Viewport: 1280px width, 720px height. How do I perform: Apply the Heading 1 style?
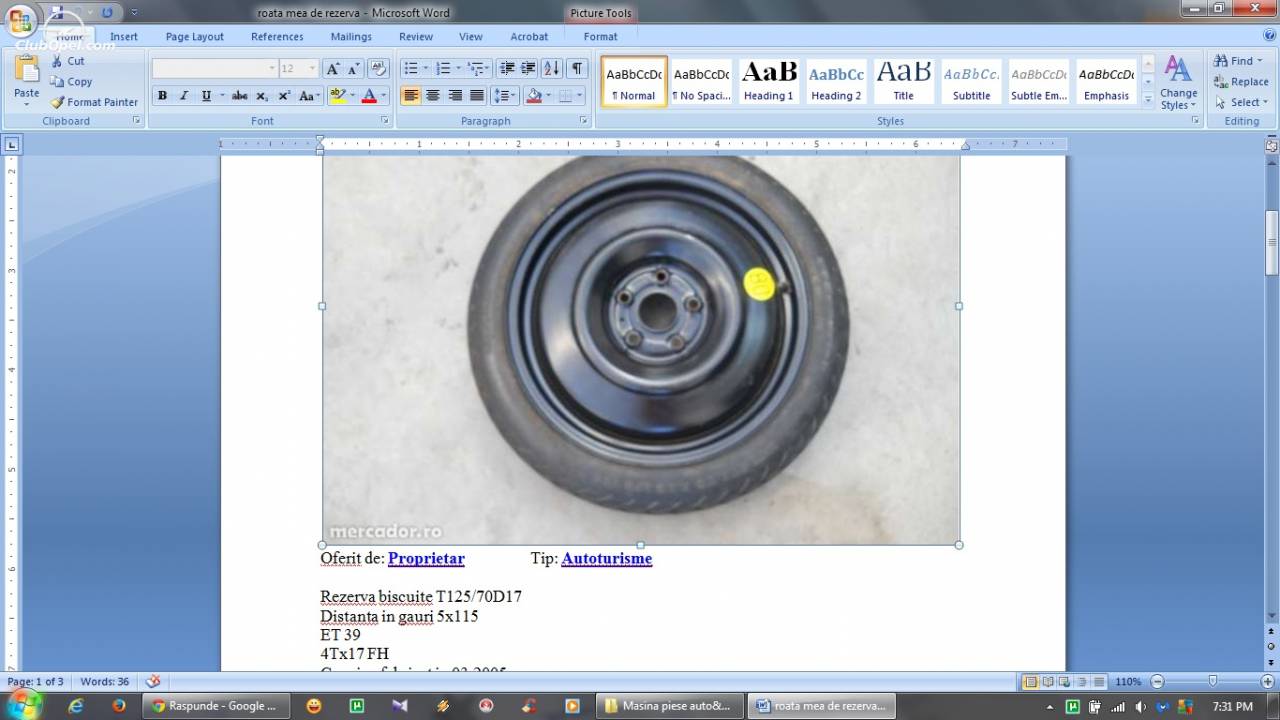768,81
